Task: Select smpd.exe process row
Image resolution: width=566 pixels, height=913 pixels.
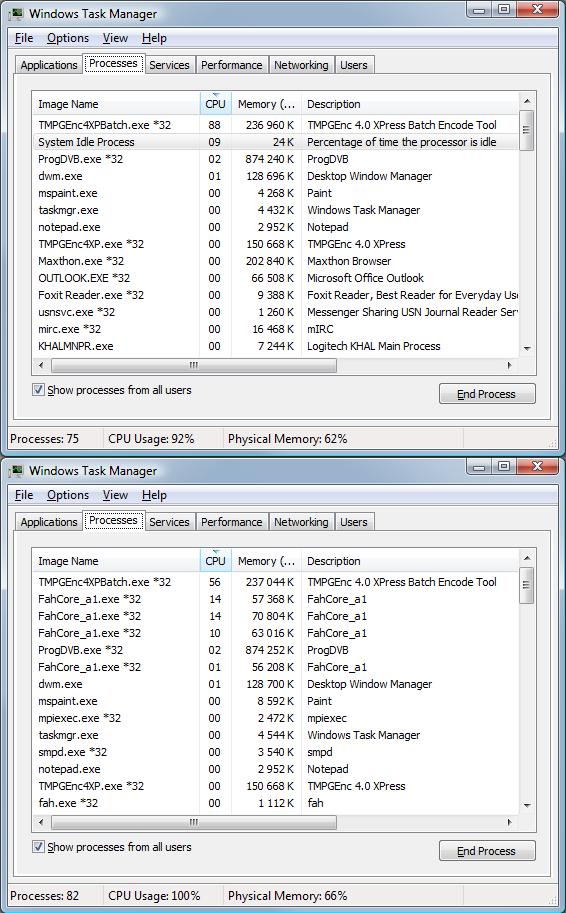Action: click(275, 752)
